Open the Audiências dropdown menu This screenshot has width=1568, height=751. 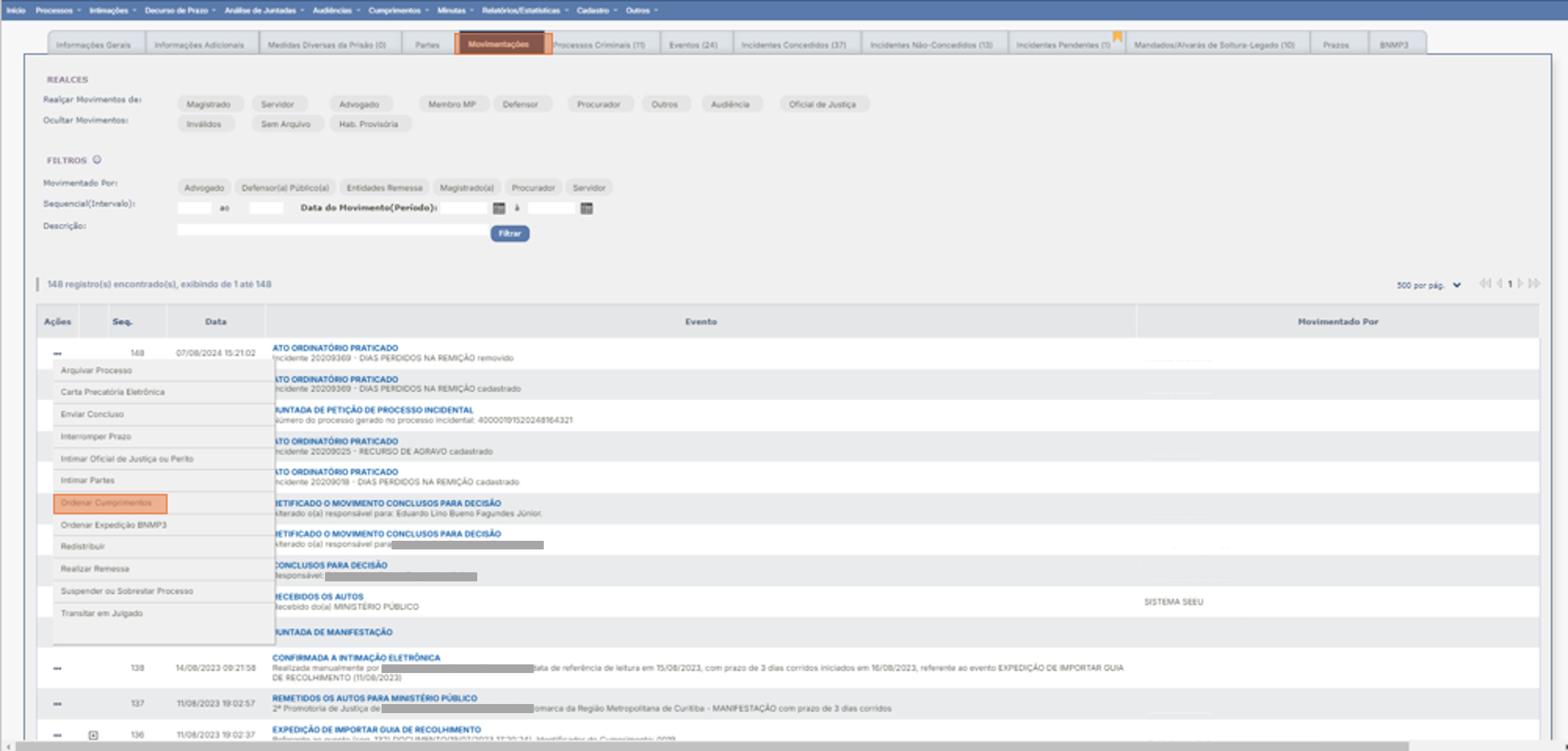(336, 10)
